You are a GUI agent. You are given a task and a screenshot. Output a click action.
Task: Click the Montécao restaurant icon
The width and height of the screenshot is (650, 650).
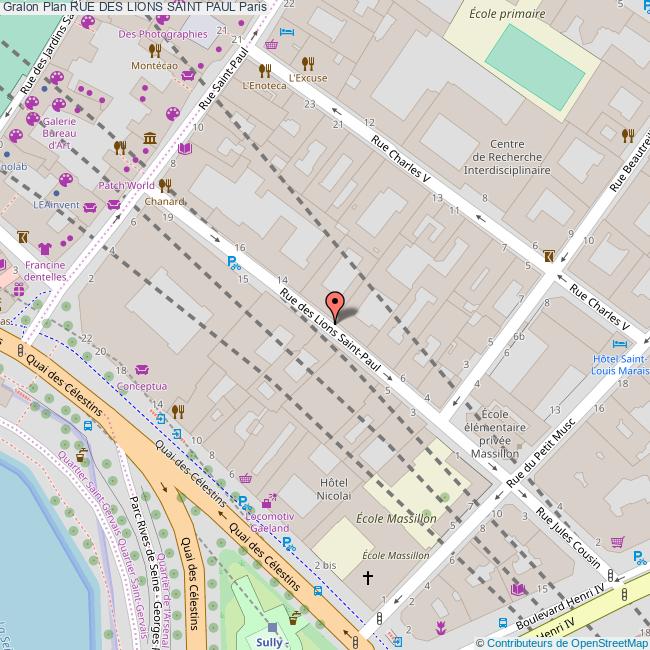pyautogui.click(x=154, y=50)
